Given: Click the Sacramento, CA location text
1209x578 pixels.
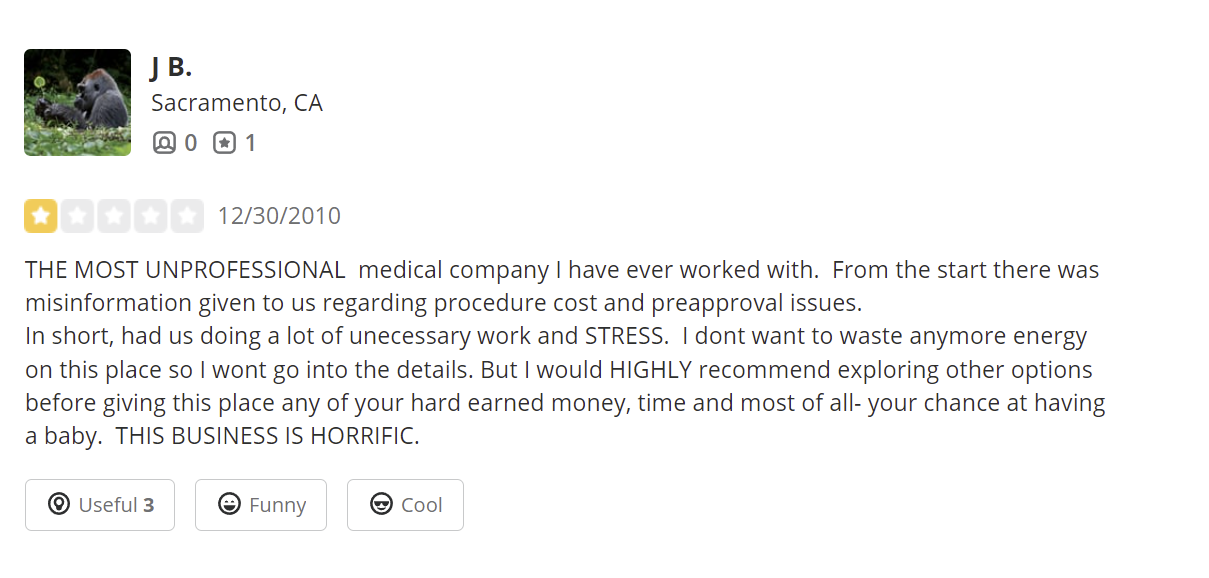Looking at the screenshot, I should (237, 103).
